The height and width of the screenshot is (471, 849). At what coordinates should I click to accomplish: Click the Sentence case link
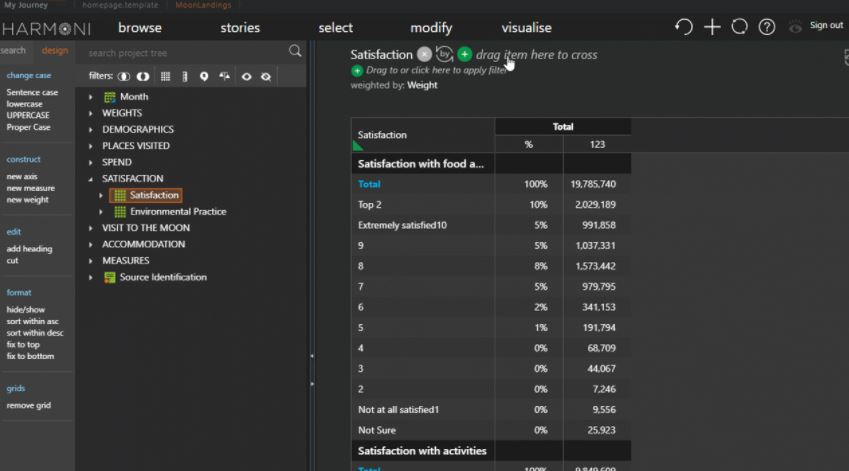(32, 93)
